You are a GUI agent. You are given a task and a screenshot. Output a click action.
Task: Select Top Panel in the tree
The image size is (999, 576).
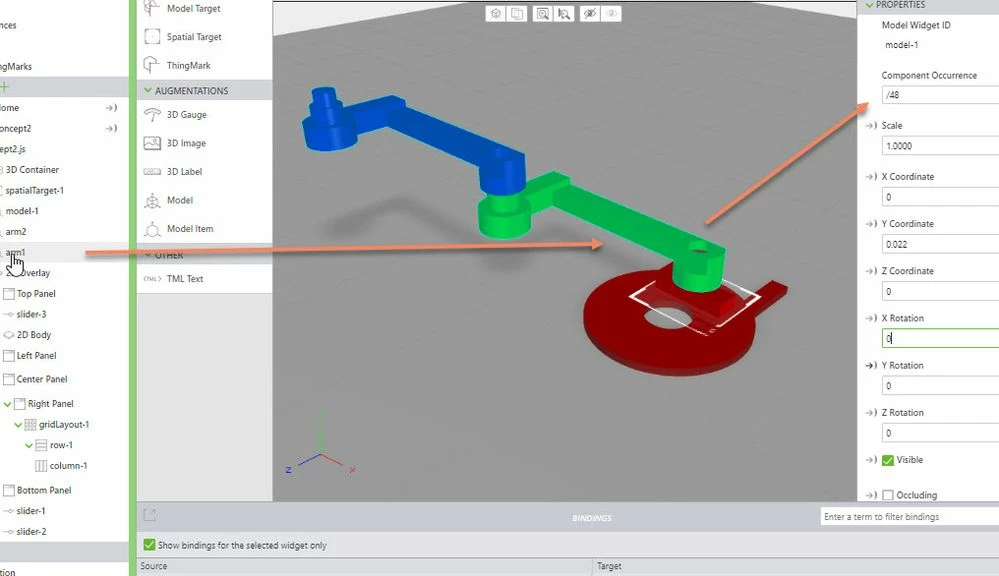36,293
